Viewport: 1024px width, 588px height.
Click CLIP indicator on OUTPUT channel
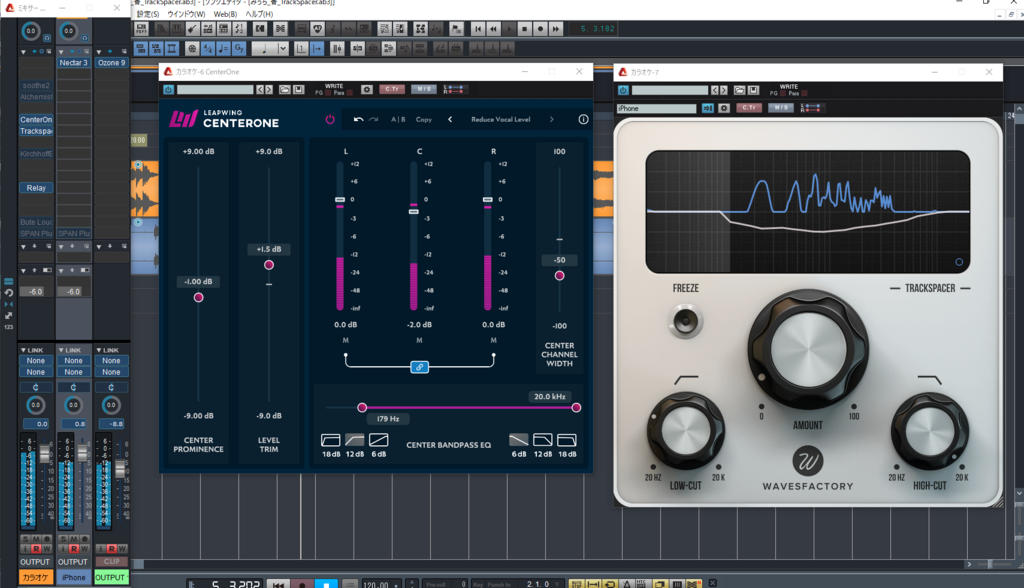(x=112, y=562)
